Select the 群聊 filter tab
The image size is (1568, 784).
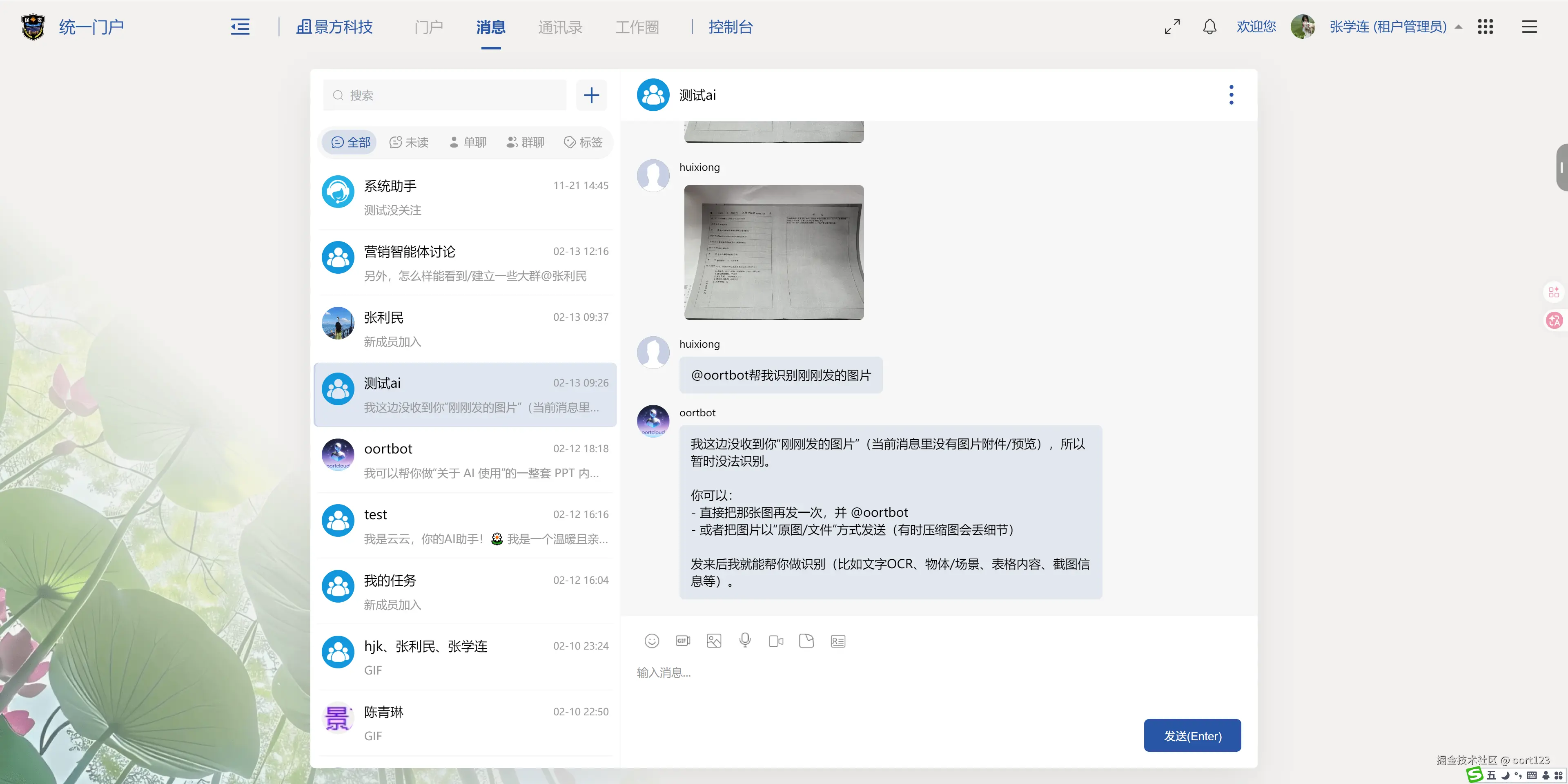click(x=525, y=142)
